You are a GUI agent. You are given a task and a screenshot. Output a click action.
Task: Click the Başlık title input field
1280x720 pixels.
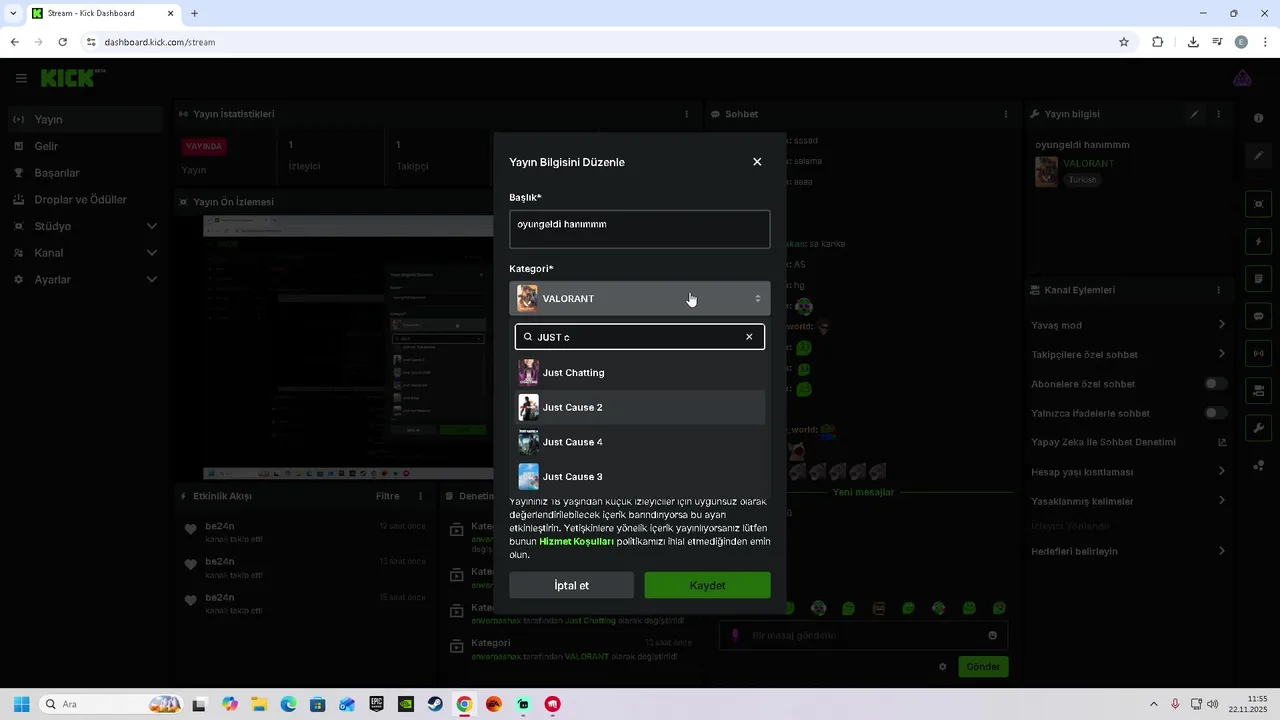640,229
